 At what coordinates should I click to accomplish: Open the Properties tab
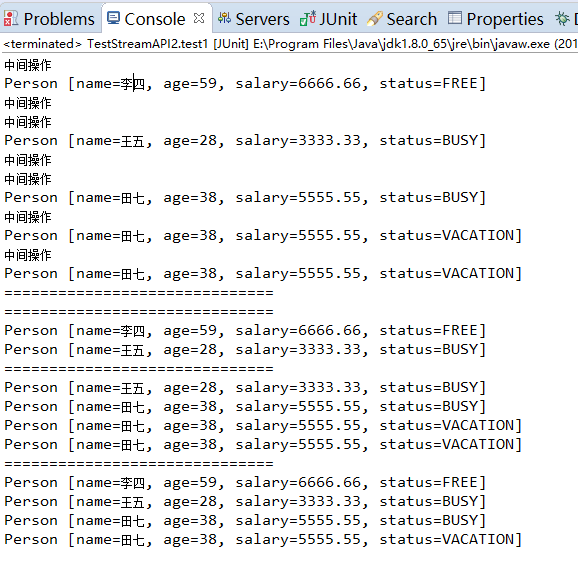pyautogui.click(x=505, y=19)
